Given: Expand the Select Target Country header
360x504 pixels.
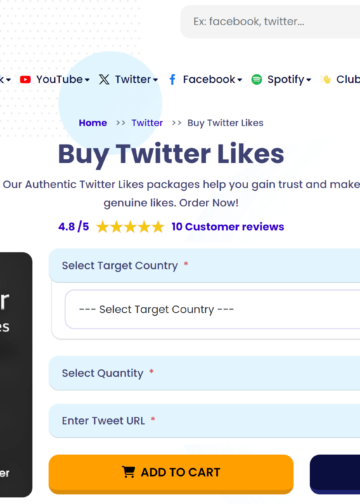Looking at the screenshot, I should point(204,265).
